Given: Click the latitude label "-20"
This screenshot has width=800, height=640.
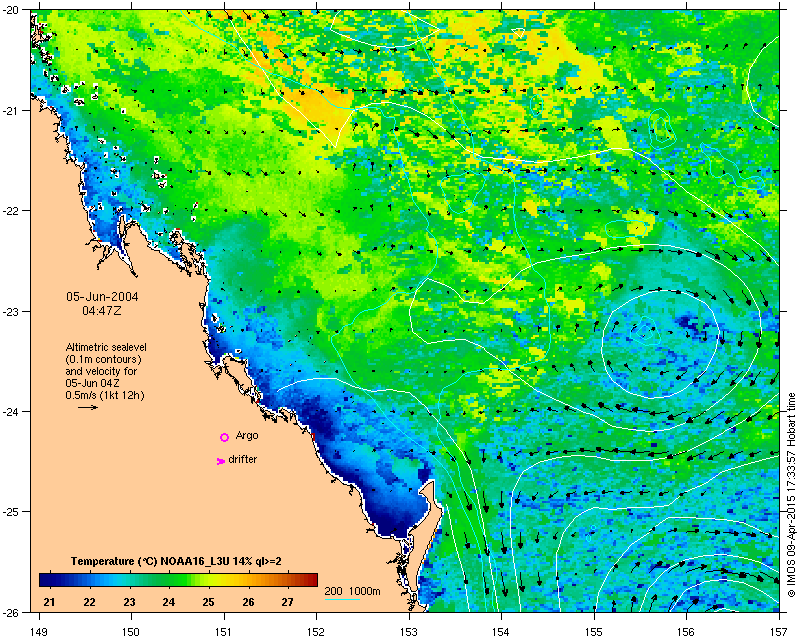Looking at the screenshot, I should click(10, 10).
